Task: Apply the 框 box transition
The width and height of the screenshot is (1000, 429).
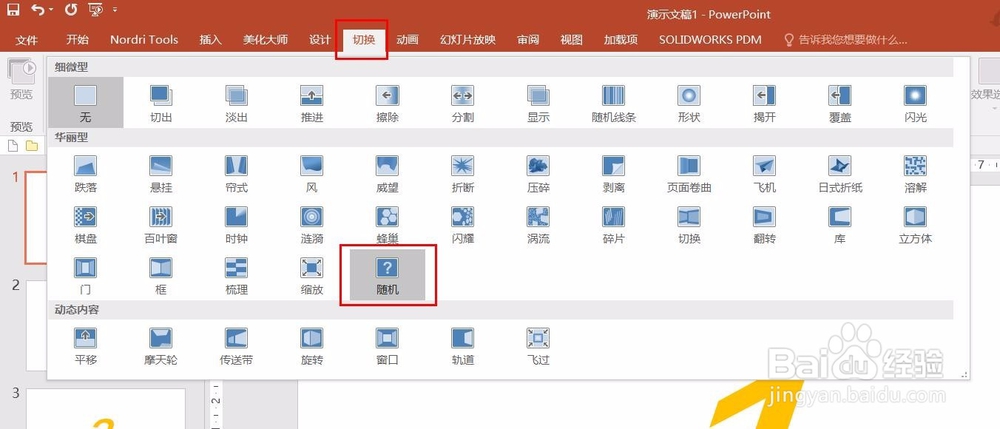Action: tap(161, 275)
